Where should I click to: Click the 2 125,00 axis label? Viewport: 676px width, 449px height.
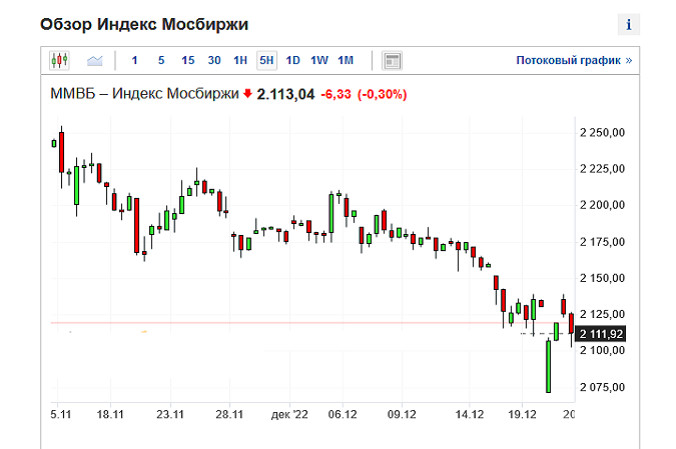[602, 314]
